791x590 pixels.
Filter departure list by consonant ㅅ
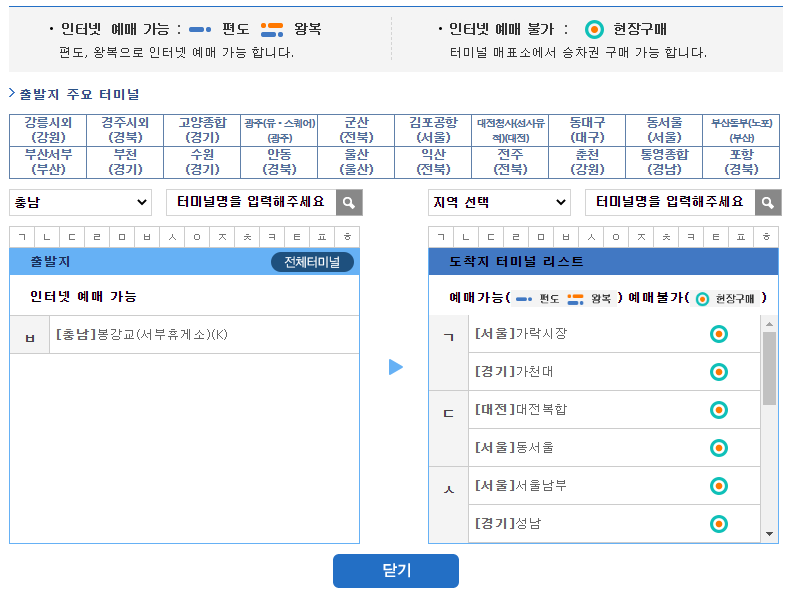[x=172, y=237]
